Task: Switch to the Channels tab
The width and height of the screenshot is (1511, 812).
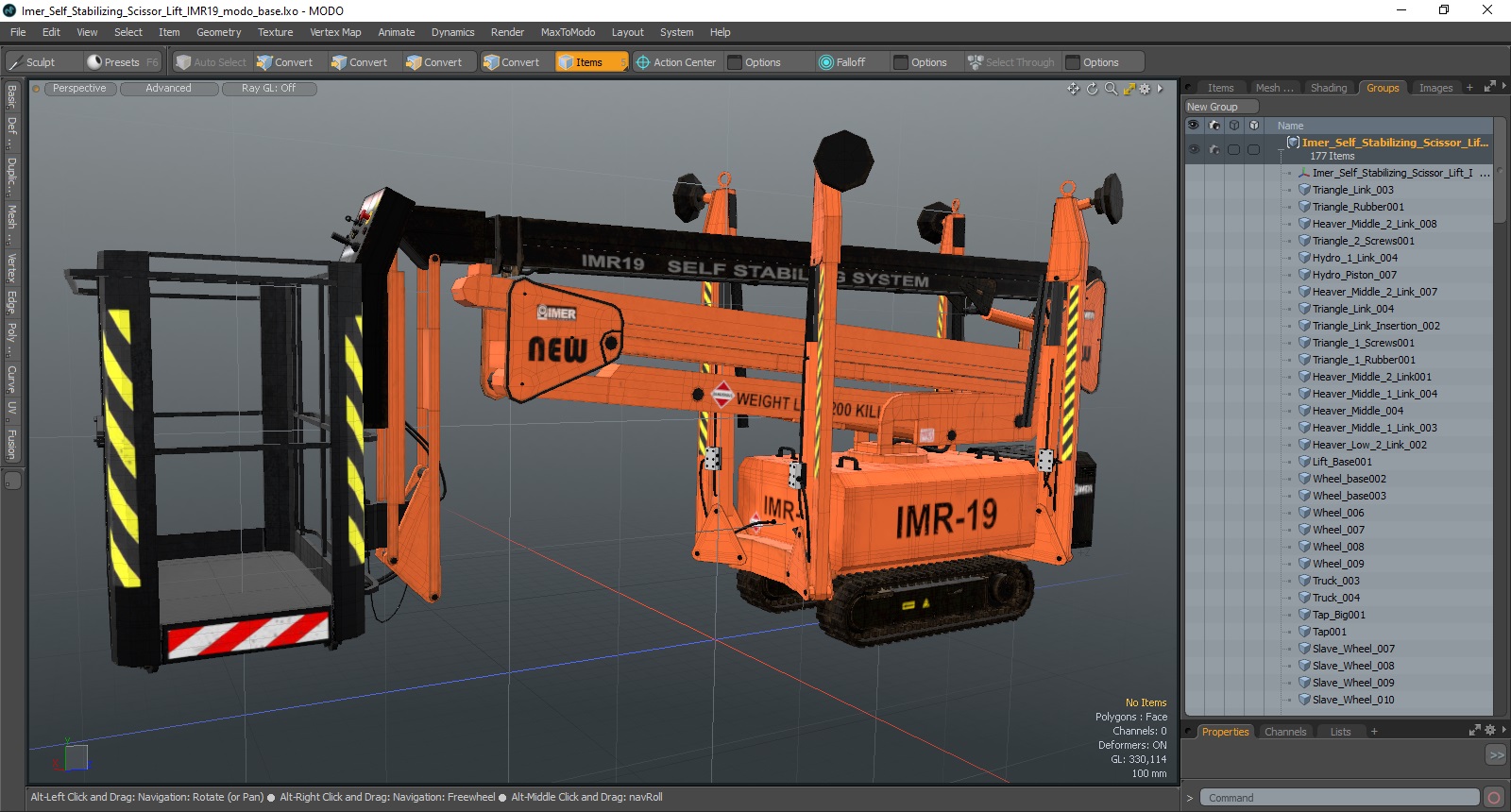Action: pyautogui.click(x=1284, y=732)
